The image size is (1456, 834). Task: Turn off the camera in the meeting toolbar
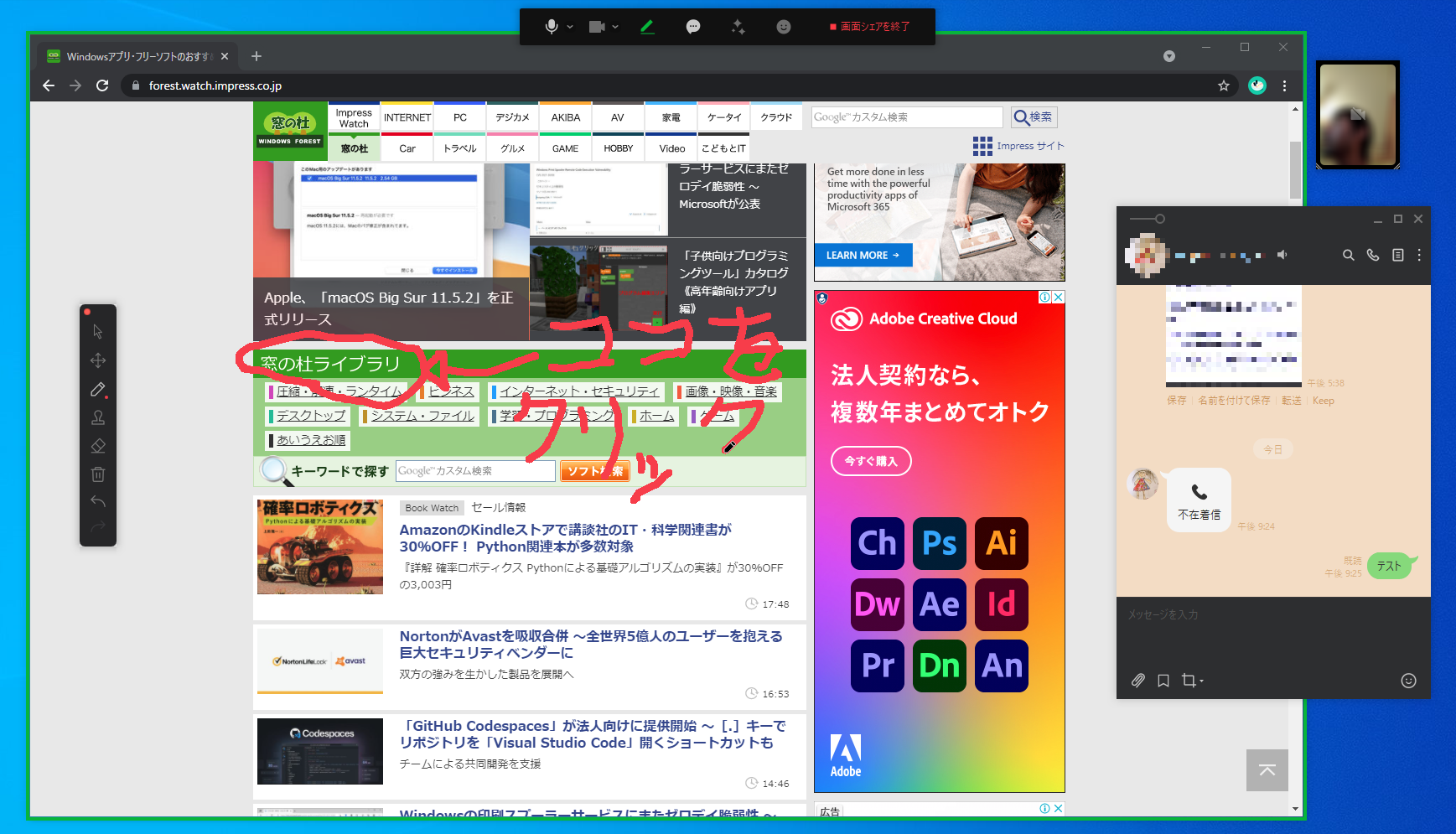596,26
